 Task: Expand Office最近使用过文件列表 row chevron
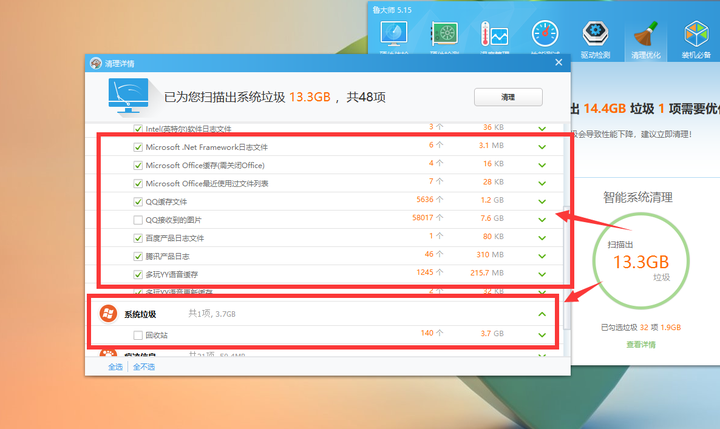542,183
